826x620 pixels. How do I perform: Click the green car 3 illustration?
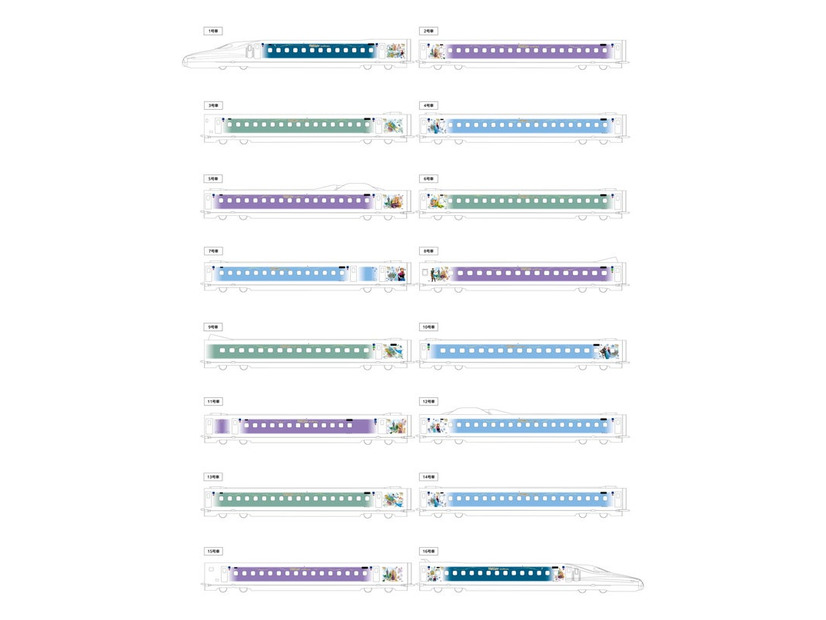pyautogui.click(x=307, y=128)
